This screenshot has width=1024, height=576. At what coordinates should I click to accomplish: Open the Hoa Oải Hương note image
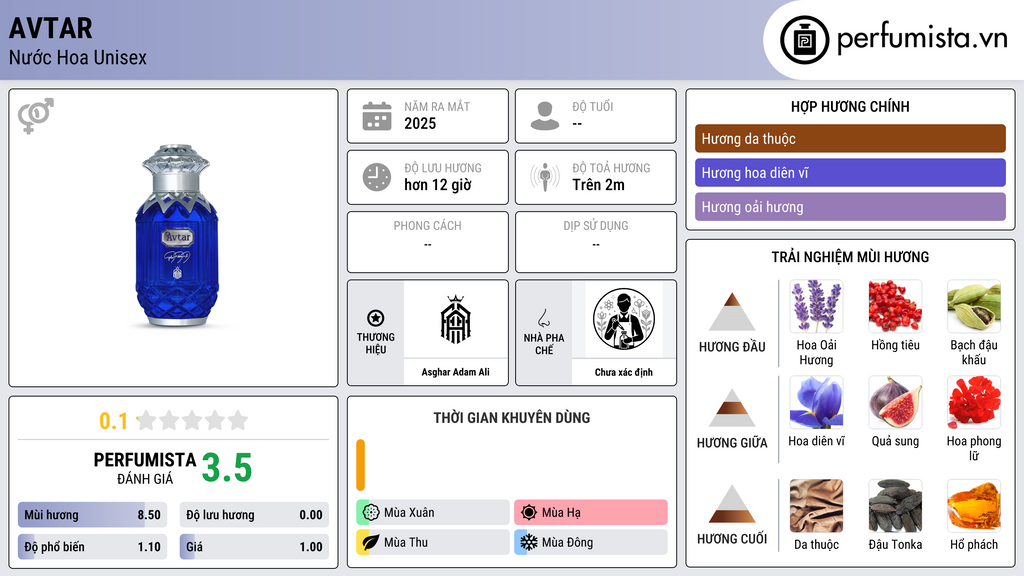coord(816,306)
